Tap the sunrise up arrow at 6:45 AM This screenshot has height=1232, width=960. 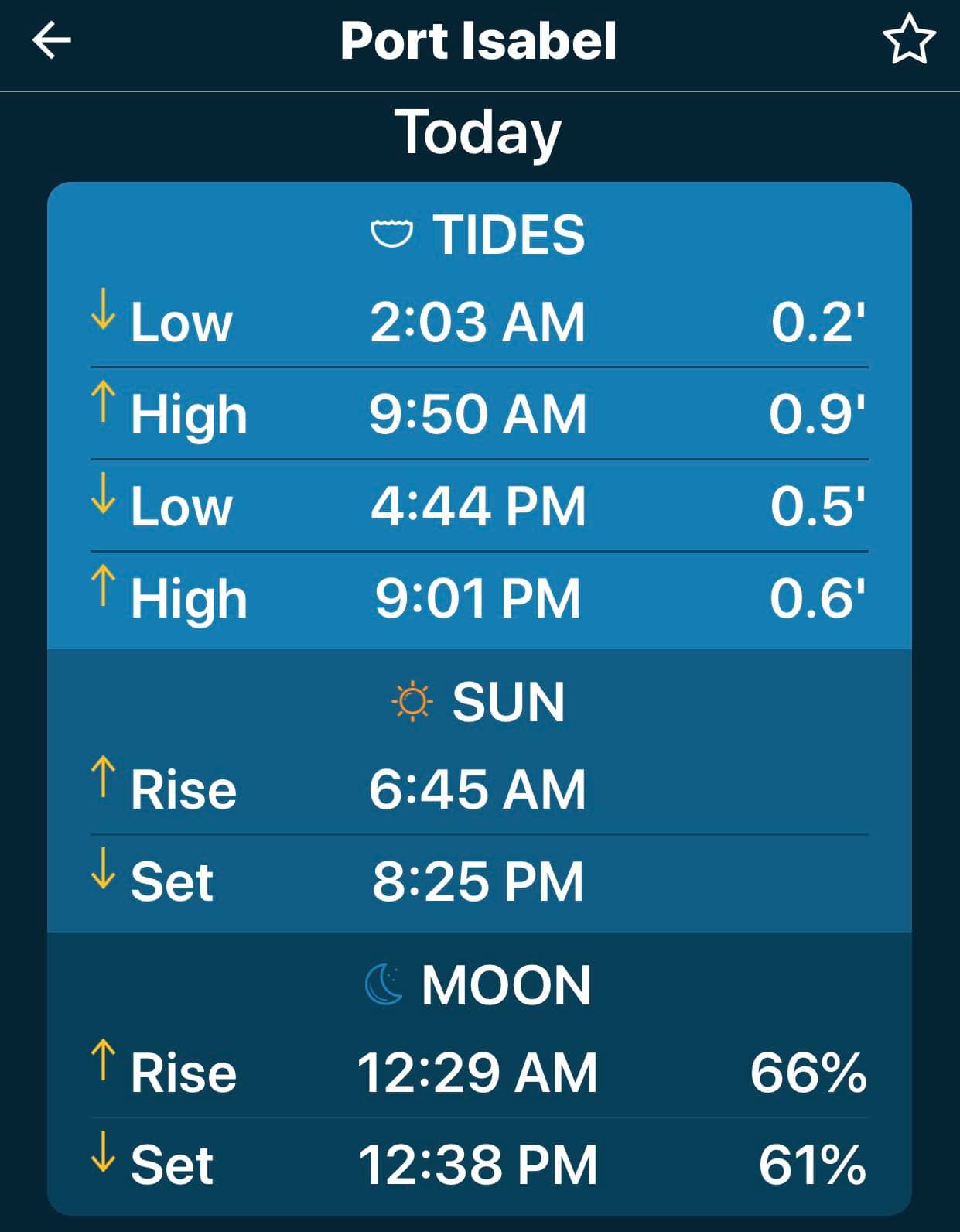tap(103, 776)
